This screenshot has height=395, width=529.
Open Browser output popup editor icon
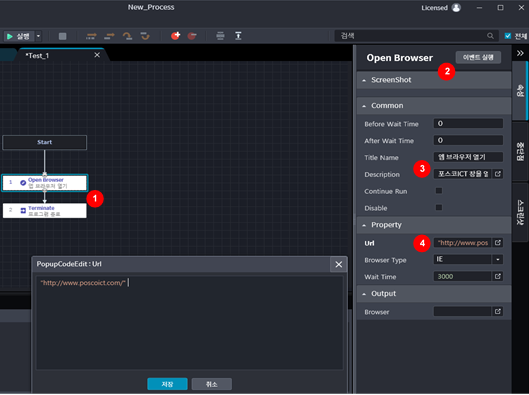coord(498,312)
